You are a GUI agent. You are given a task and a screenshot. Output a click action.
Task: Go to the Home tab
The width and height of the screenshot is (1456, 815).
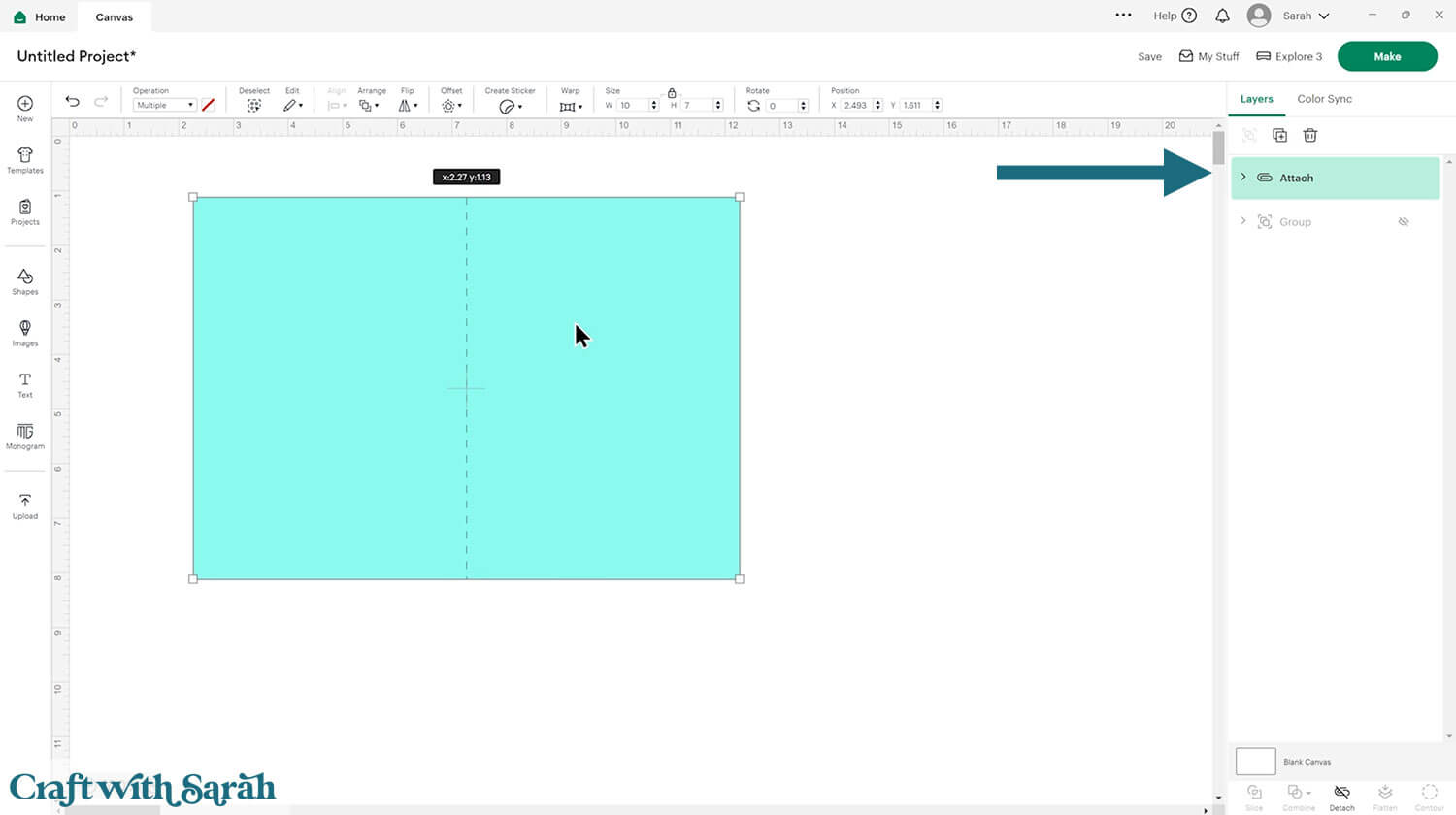pos(40,16)
